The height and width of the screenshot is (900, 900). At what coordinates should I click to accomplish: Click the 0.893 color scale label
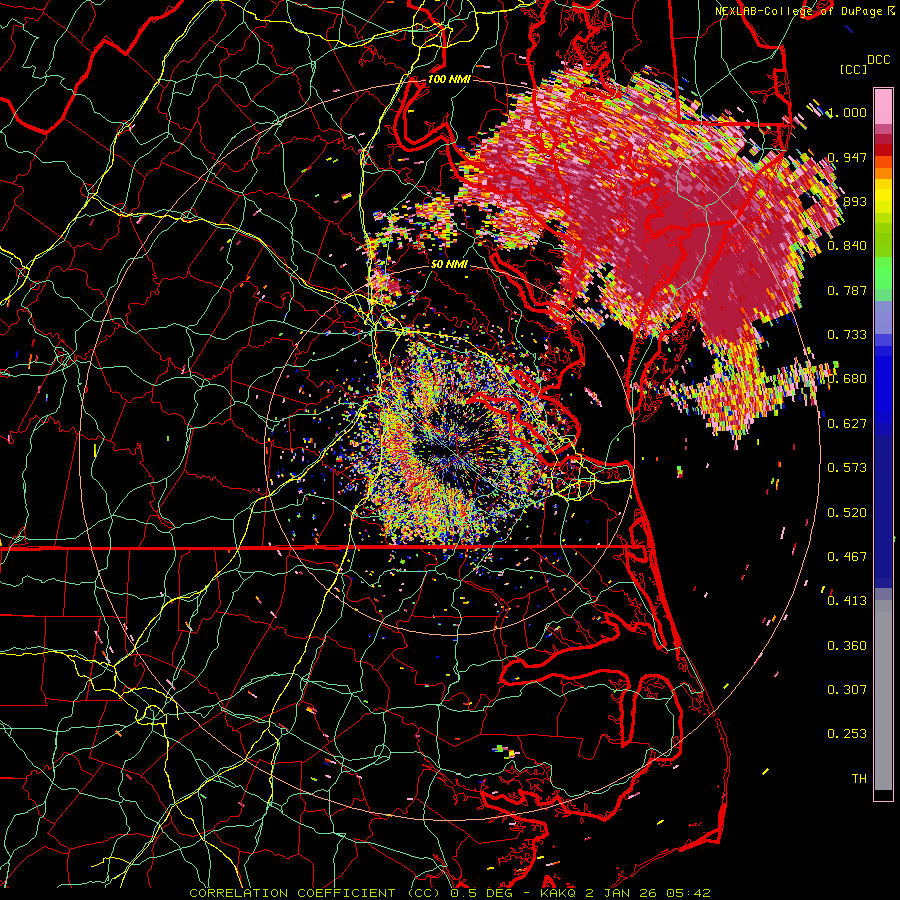click(x=847, y=201)
